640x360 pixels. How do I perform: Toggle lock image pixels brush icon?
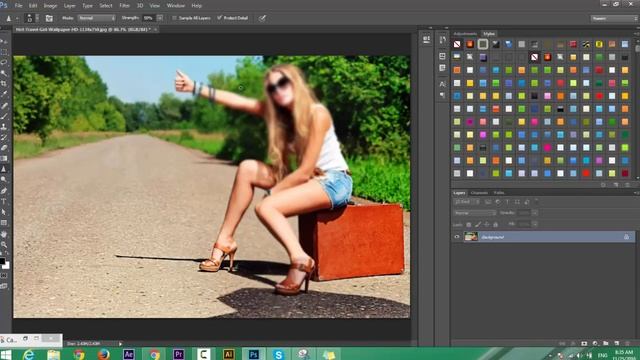pos(478,224)
